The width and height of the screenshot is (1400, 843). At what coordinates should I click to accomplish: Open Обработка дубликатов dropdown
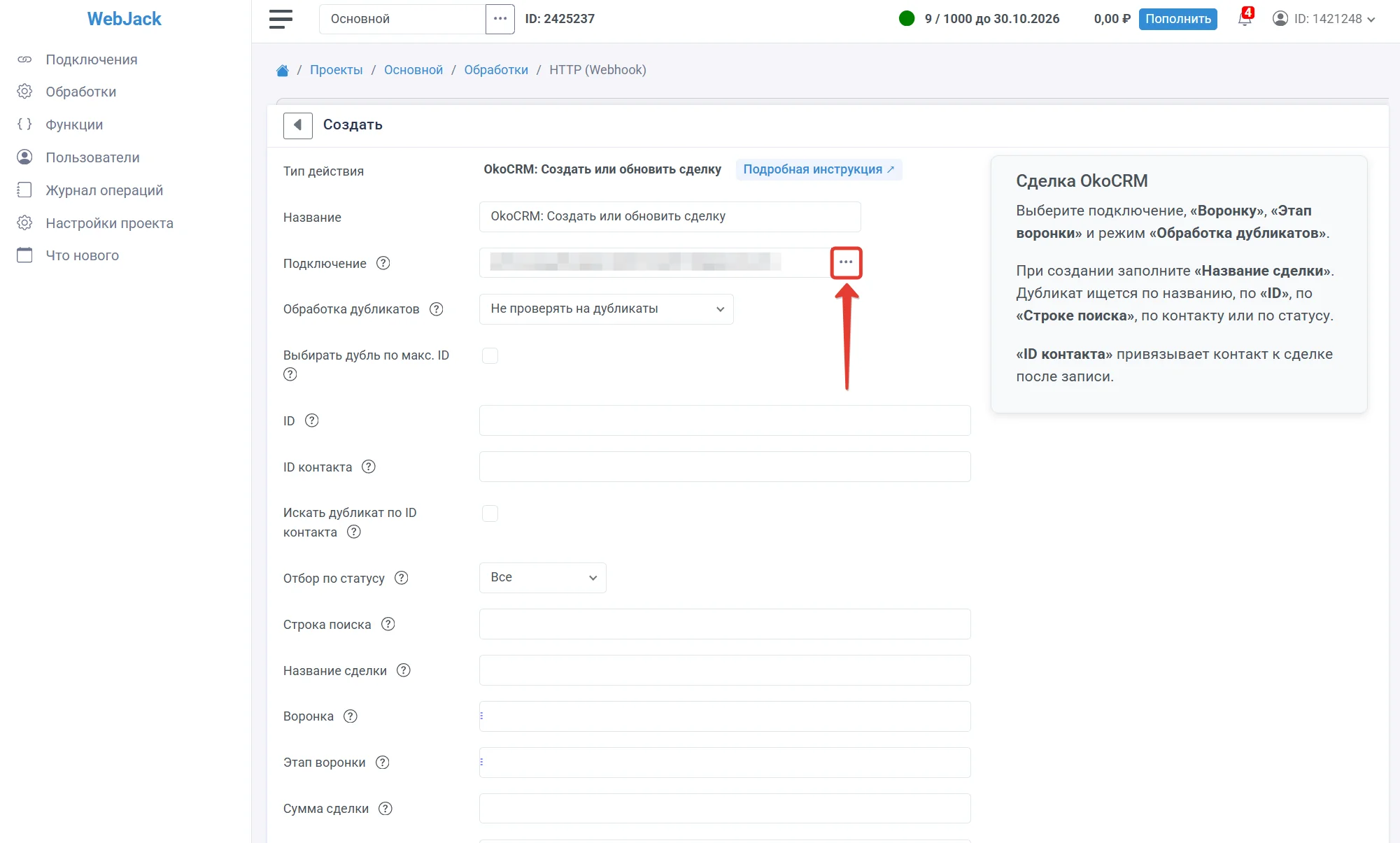[606, 309]
